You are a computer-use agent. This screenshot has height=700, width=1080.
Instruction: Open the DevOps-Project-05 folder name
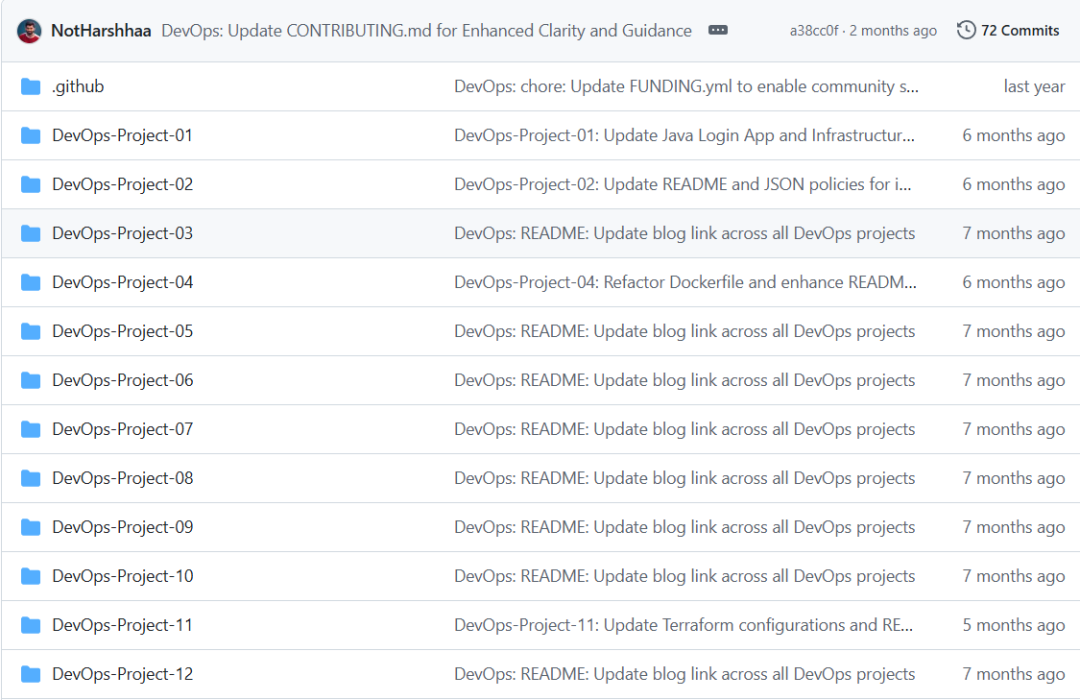pos(123,331)
